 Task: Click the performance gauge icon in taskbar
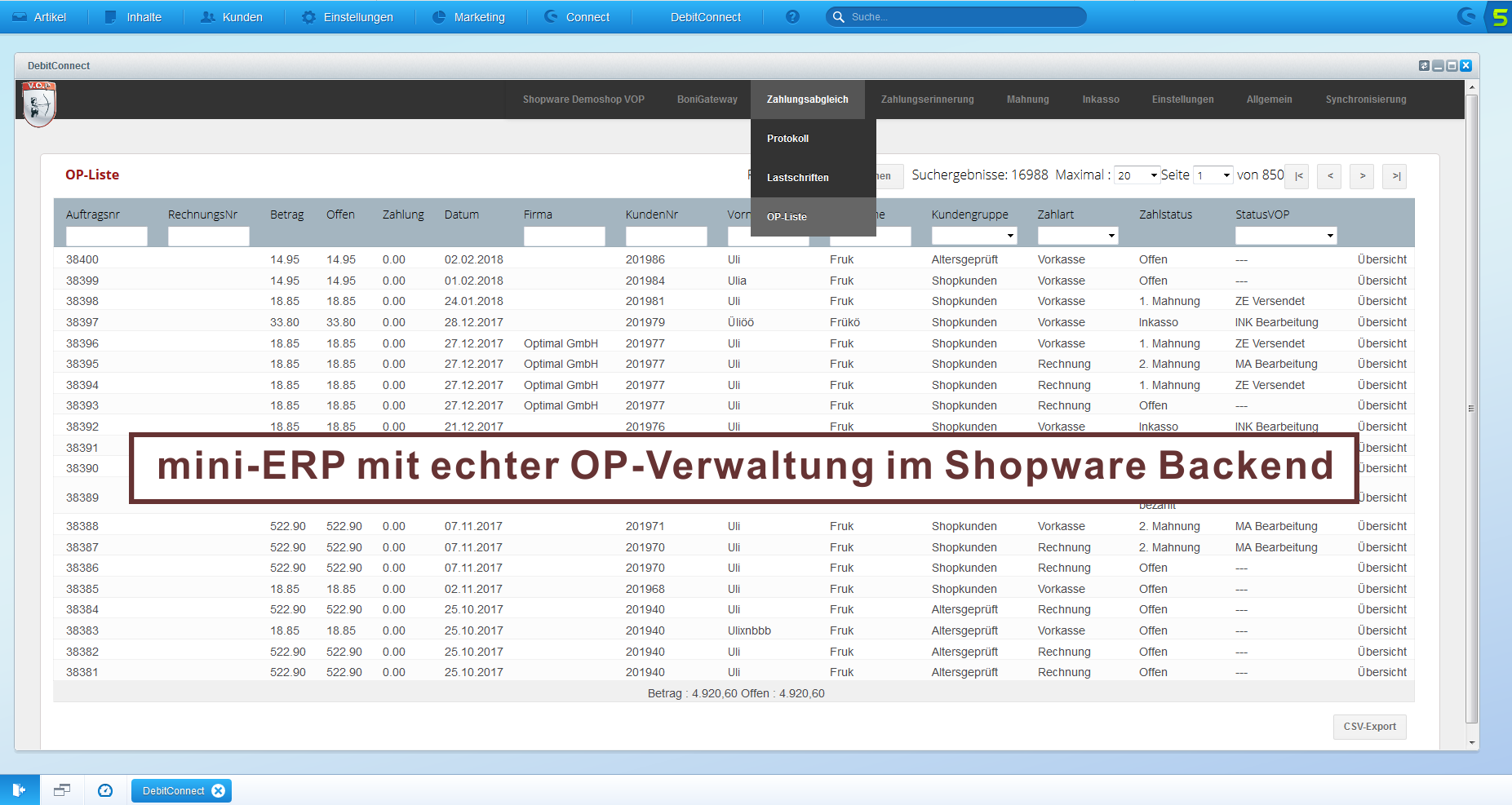(x=105, y=790)
